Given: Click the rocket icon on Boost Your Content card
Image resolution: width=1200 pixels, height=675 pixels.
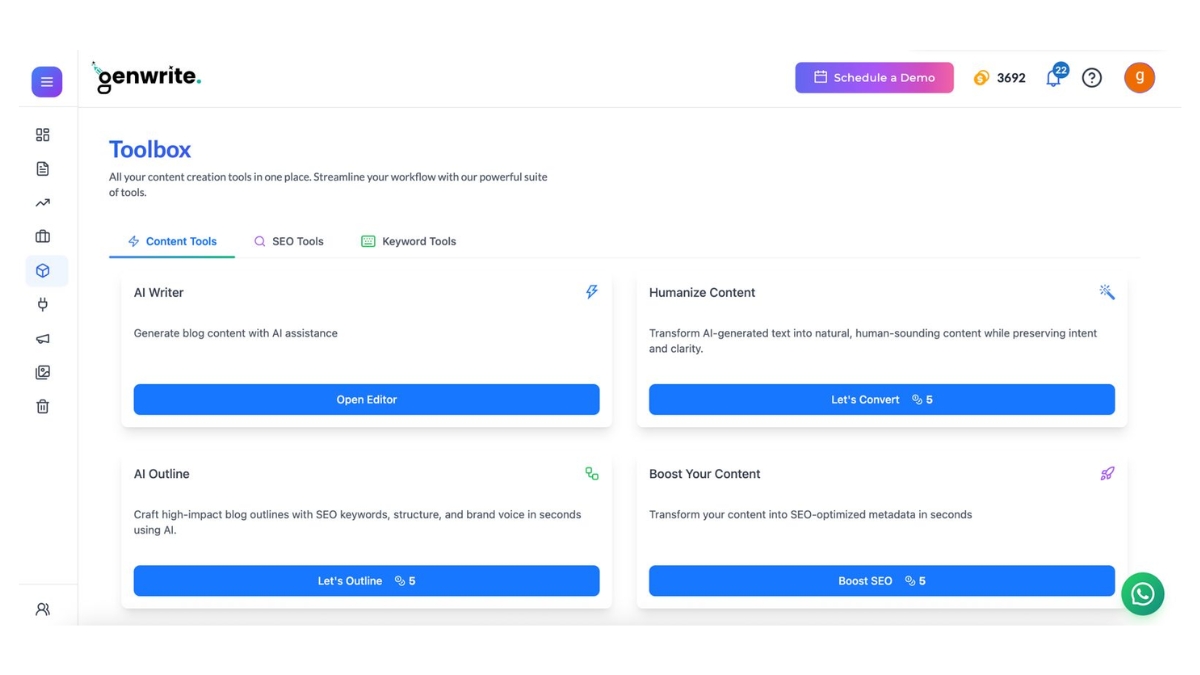Looking at the screenshot, I should coord(1107,473).
